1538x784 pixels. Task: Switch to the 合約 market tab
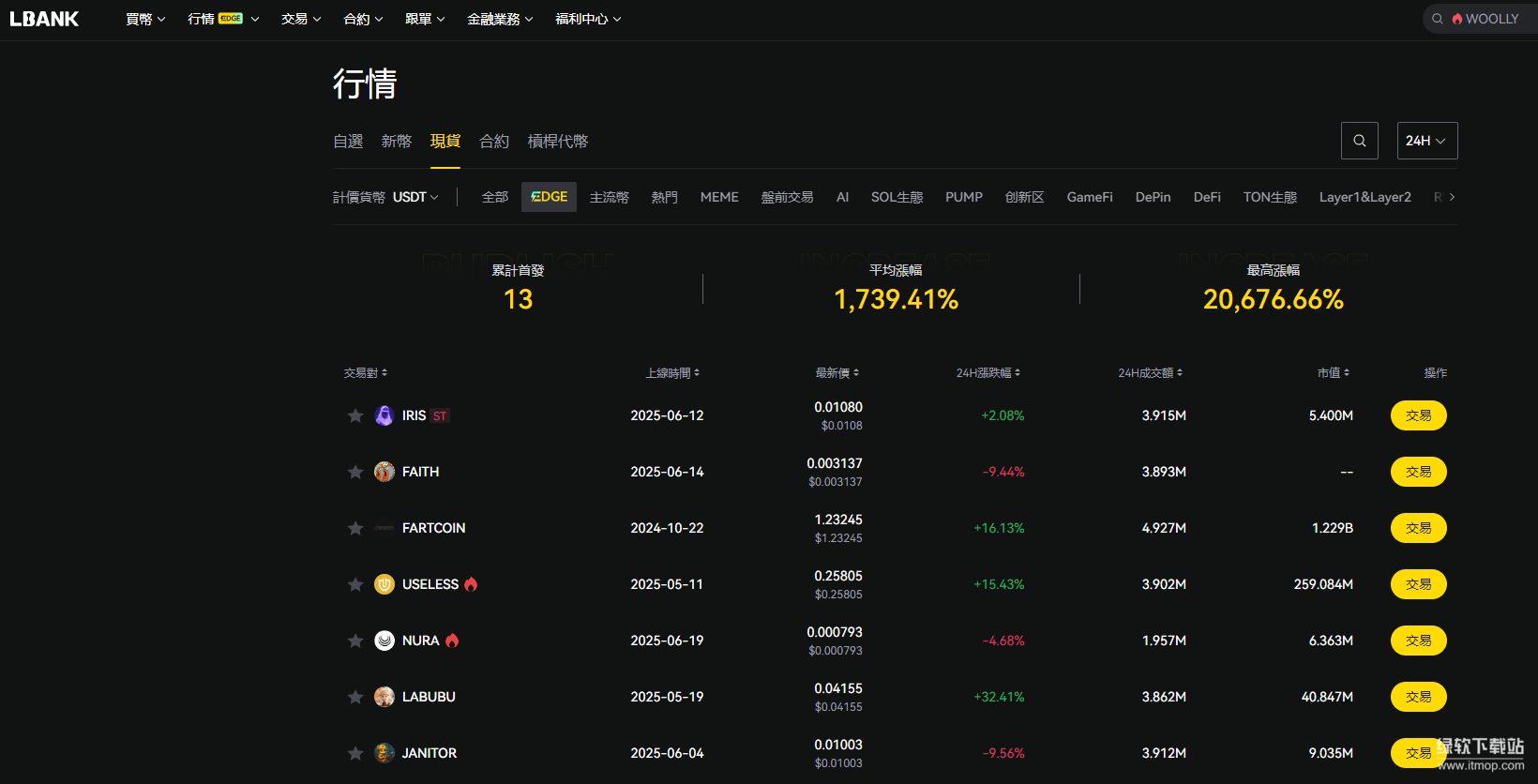(494, 141)
